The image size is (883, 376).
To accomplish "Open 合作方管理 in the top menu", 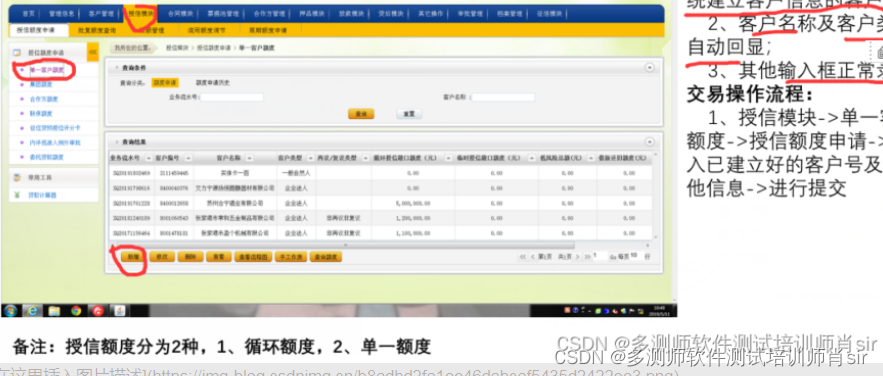I will coord(269,14).
